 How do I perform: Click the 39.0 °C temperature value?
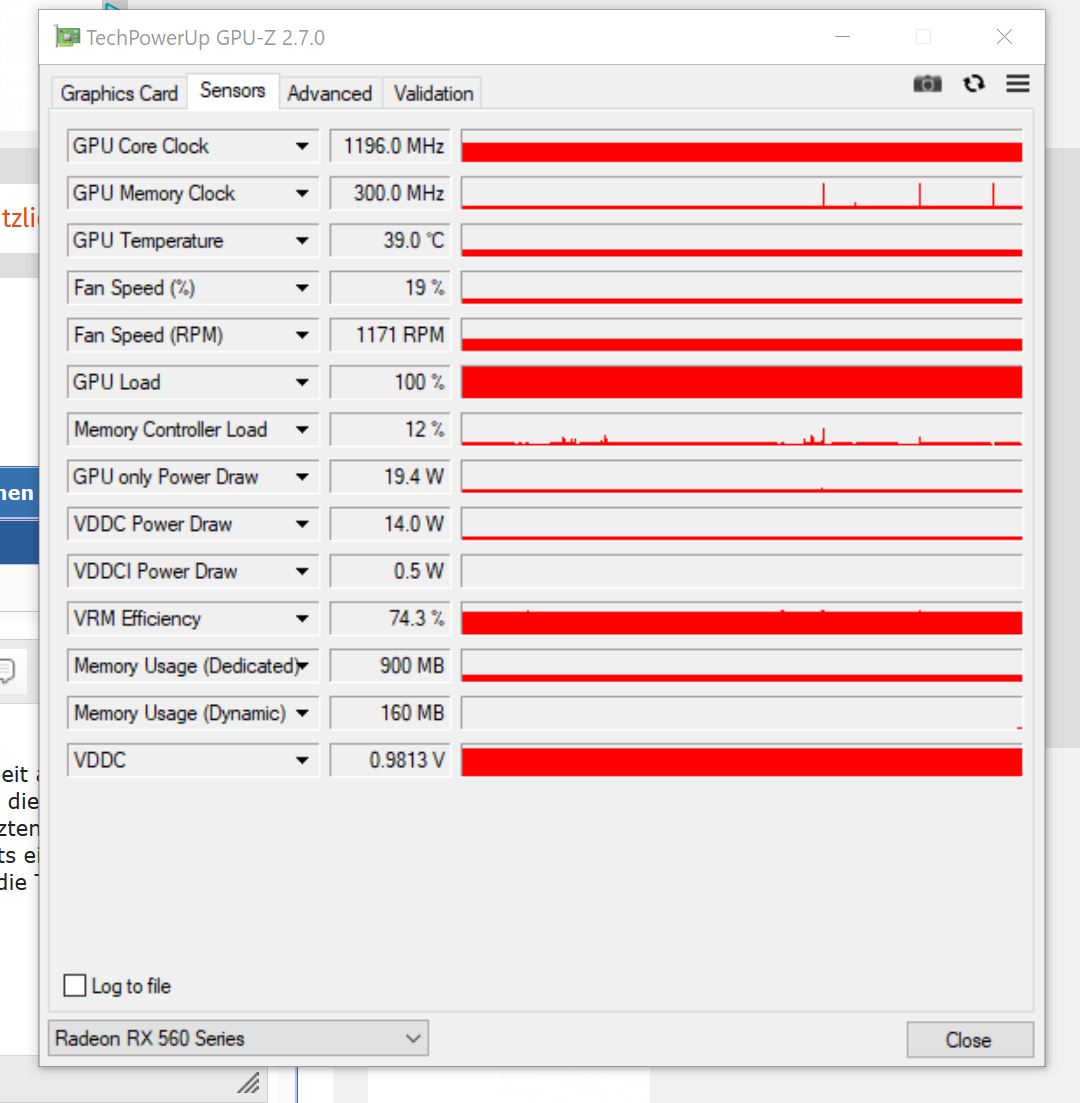390,241
